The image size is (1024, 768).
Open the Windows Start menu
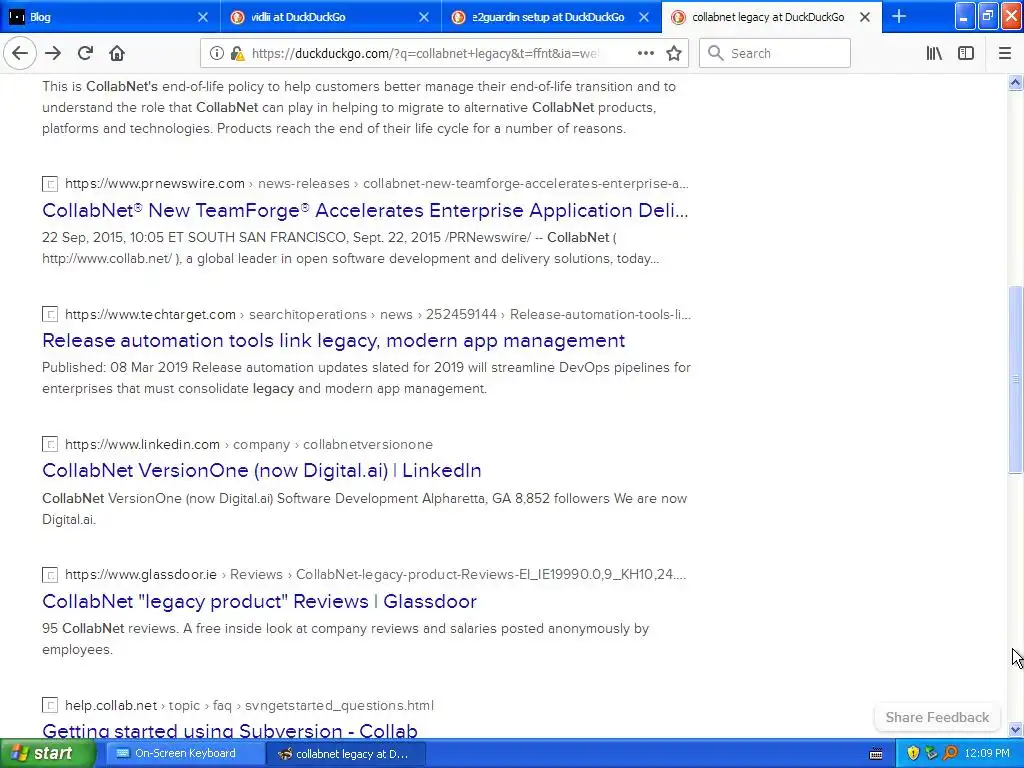point(47,753)
